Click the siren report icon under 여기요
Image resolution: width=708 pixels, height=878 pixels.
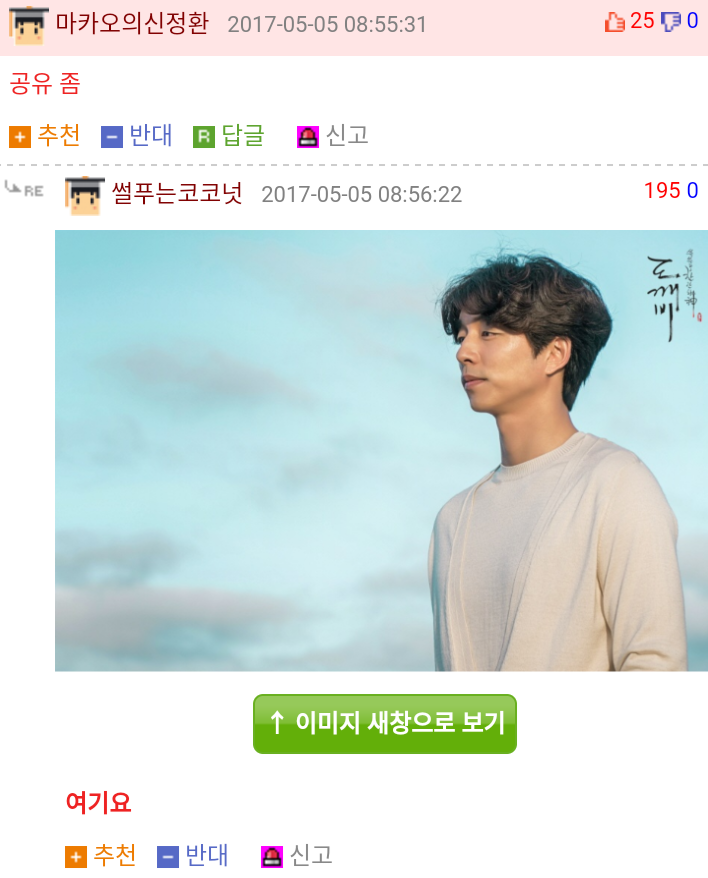272,857
